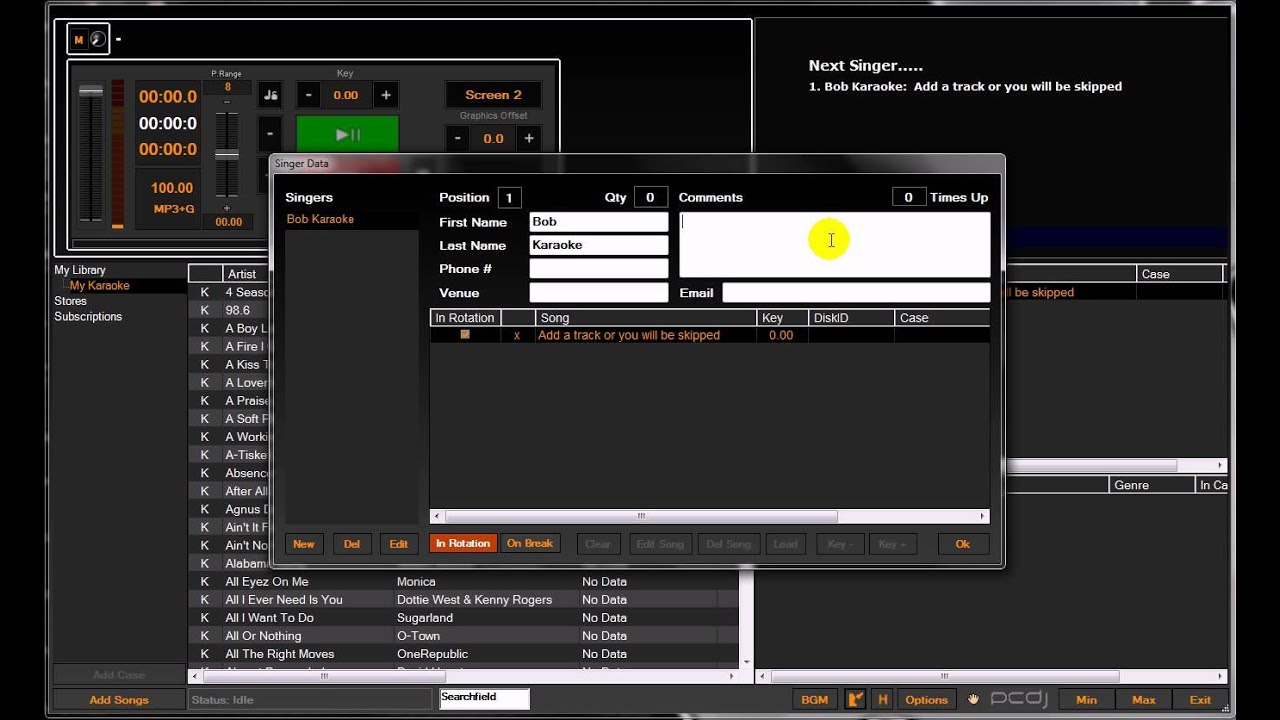Select My Library in the tree

(80, 270)
